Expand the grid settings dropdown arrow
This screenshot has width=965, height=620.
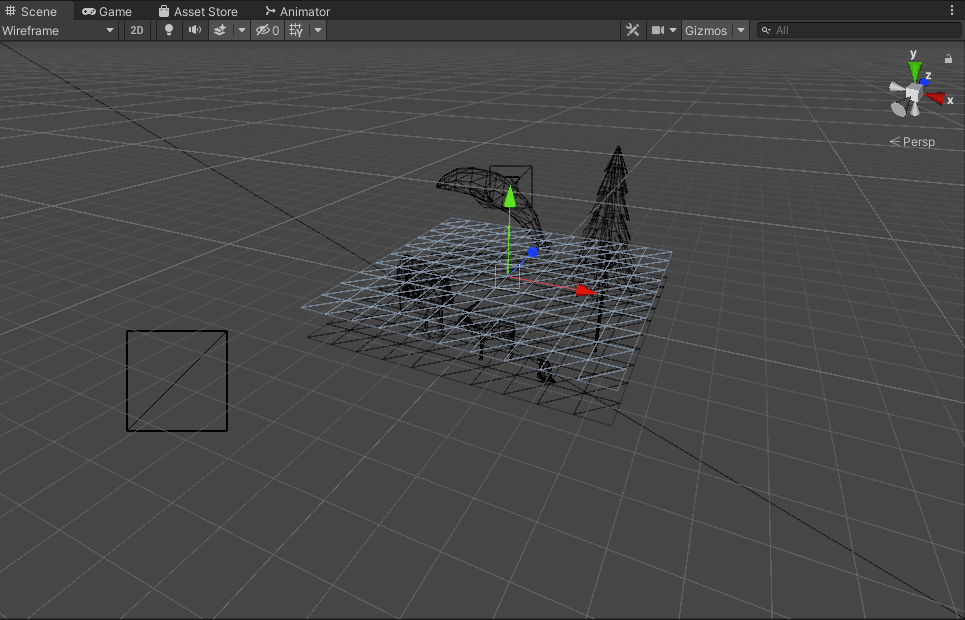click(x=318, y=30)
